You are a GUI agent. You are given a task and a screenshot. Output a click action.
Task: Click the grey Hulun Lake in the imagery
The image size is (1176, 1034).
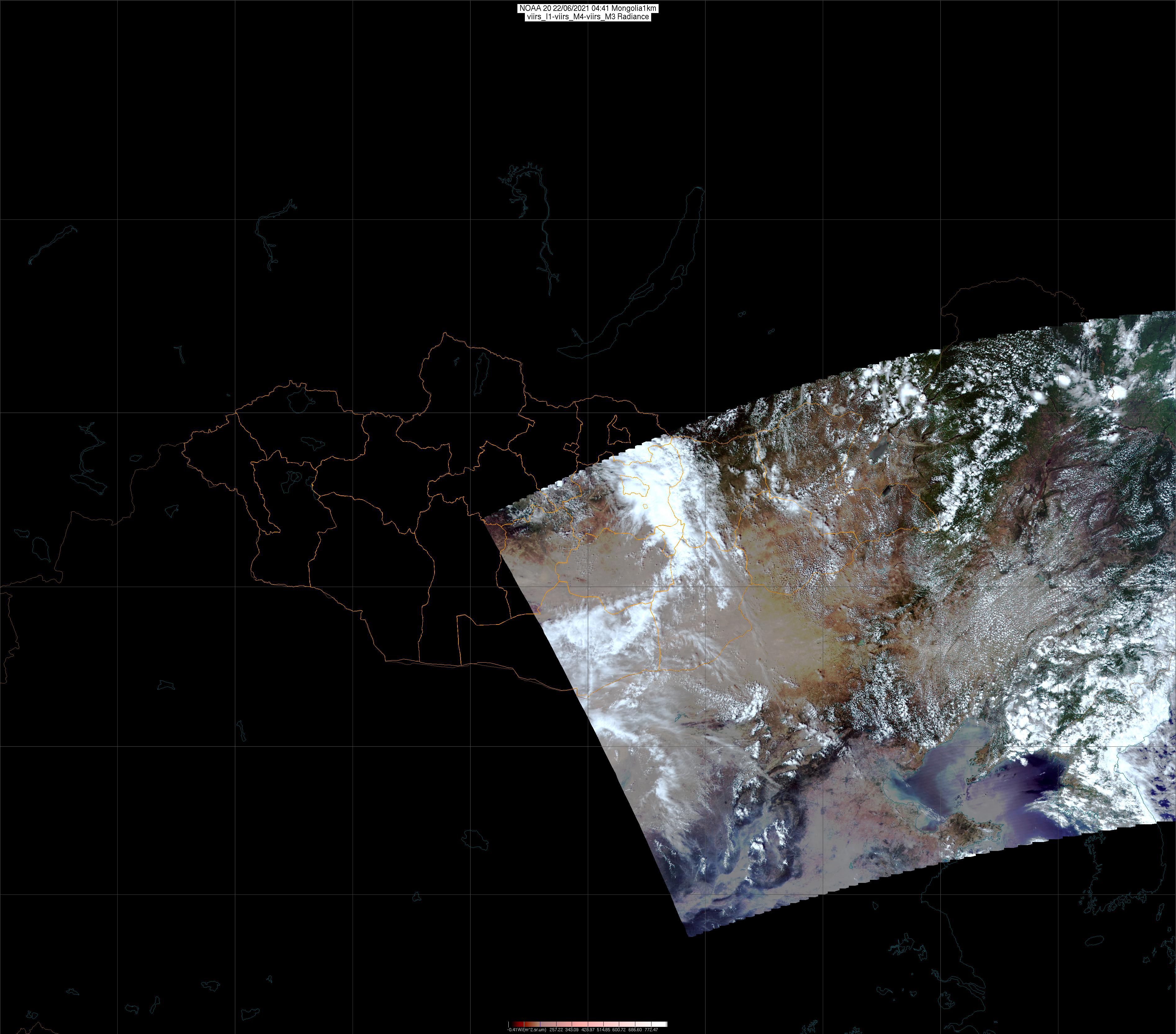pos(880,450)
